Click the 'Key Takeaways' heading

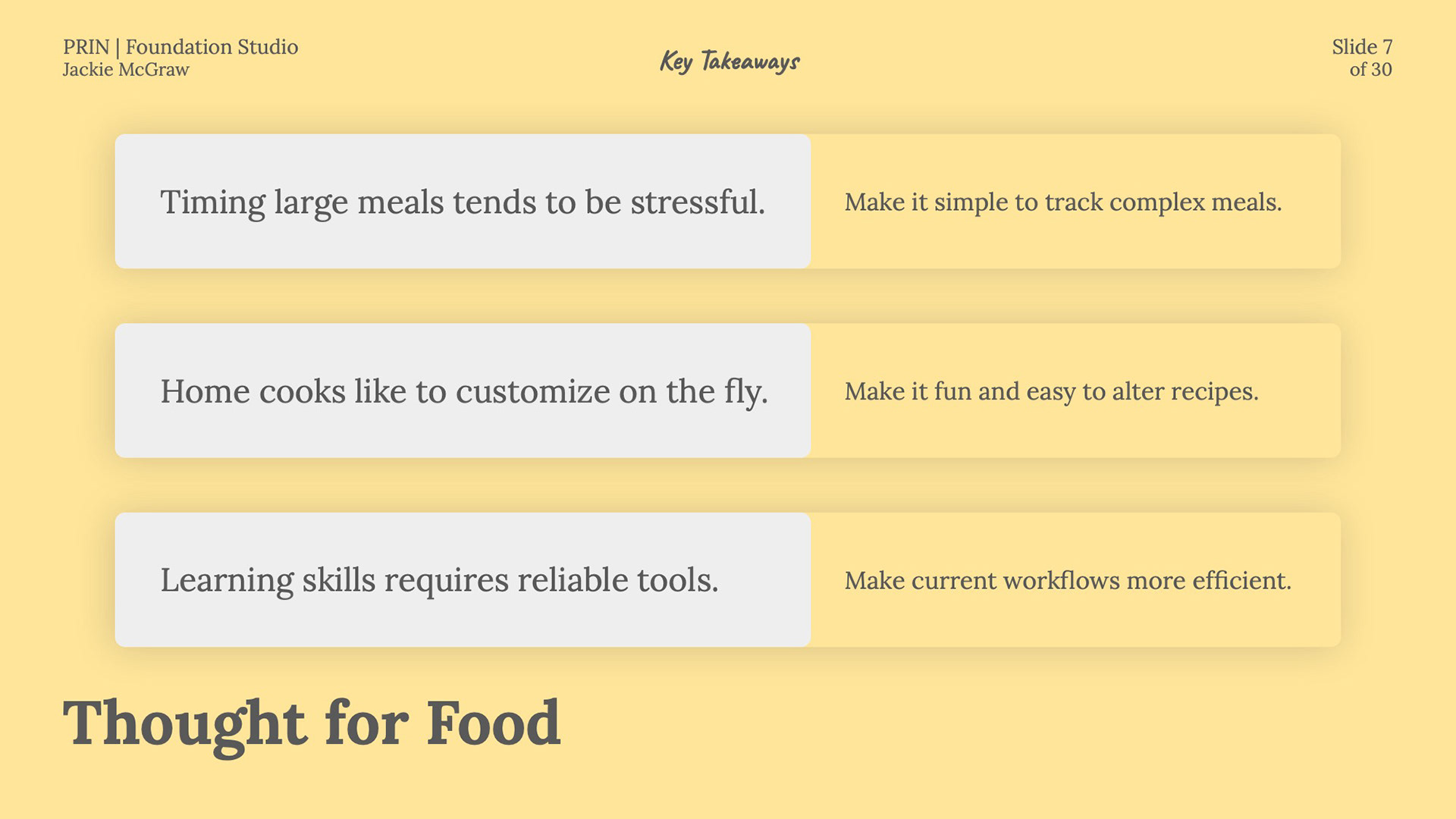730,61
